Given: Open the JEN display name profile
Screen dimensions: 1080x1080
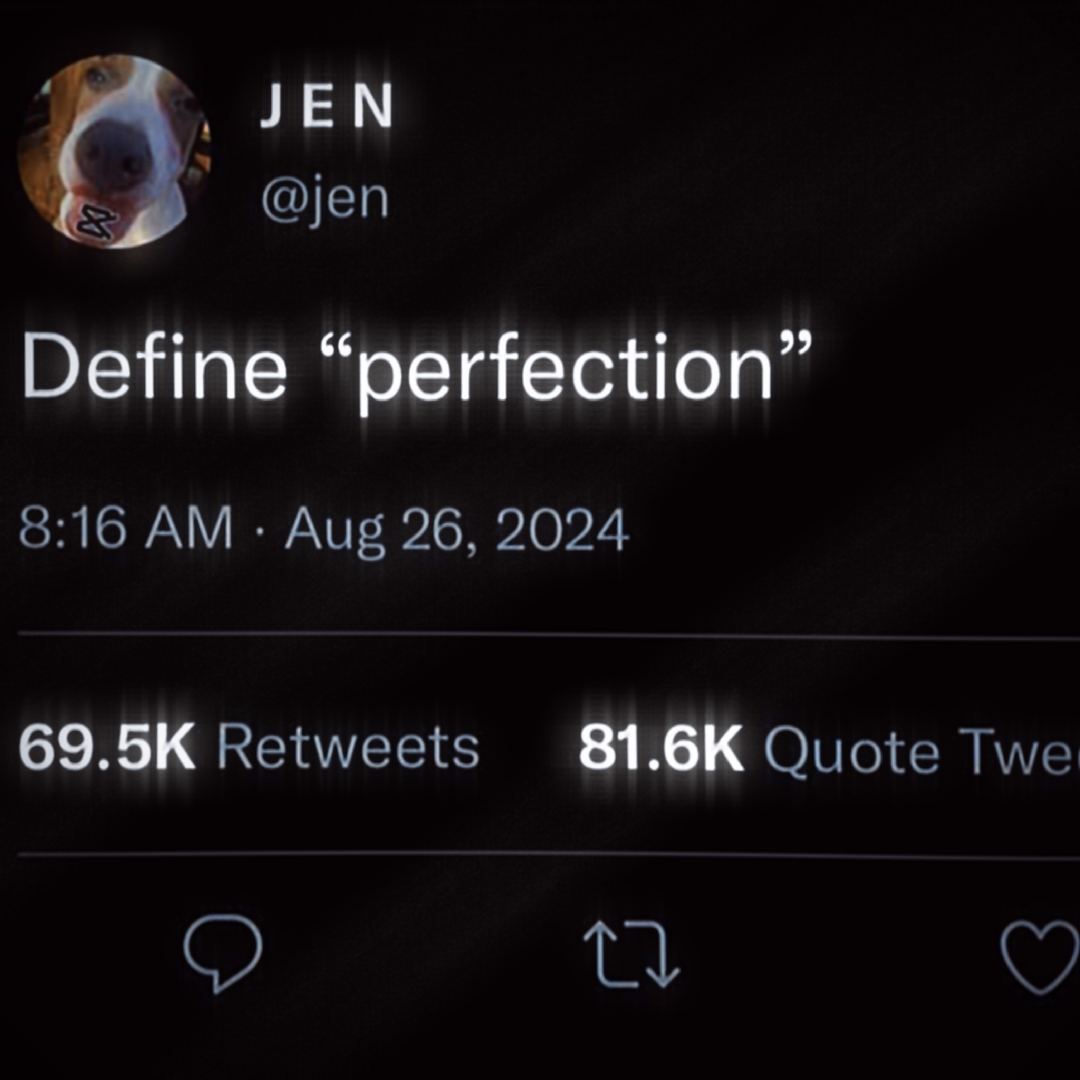Looking at the screenshot, I should click(x=326, y=108).
